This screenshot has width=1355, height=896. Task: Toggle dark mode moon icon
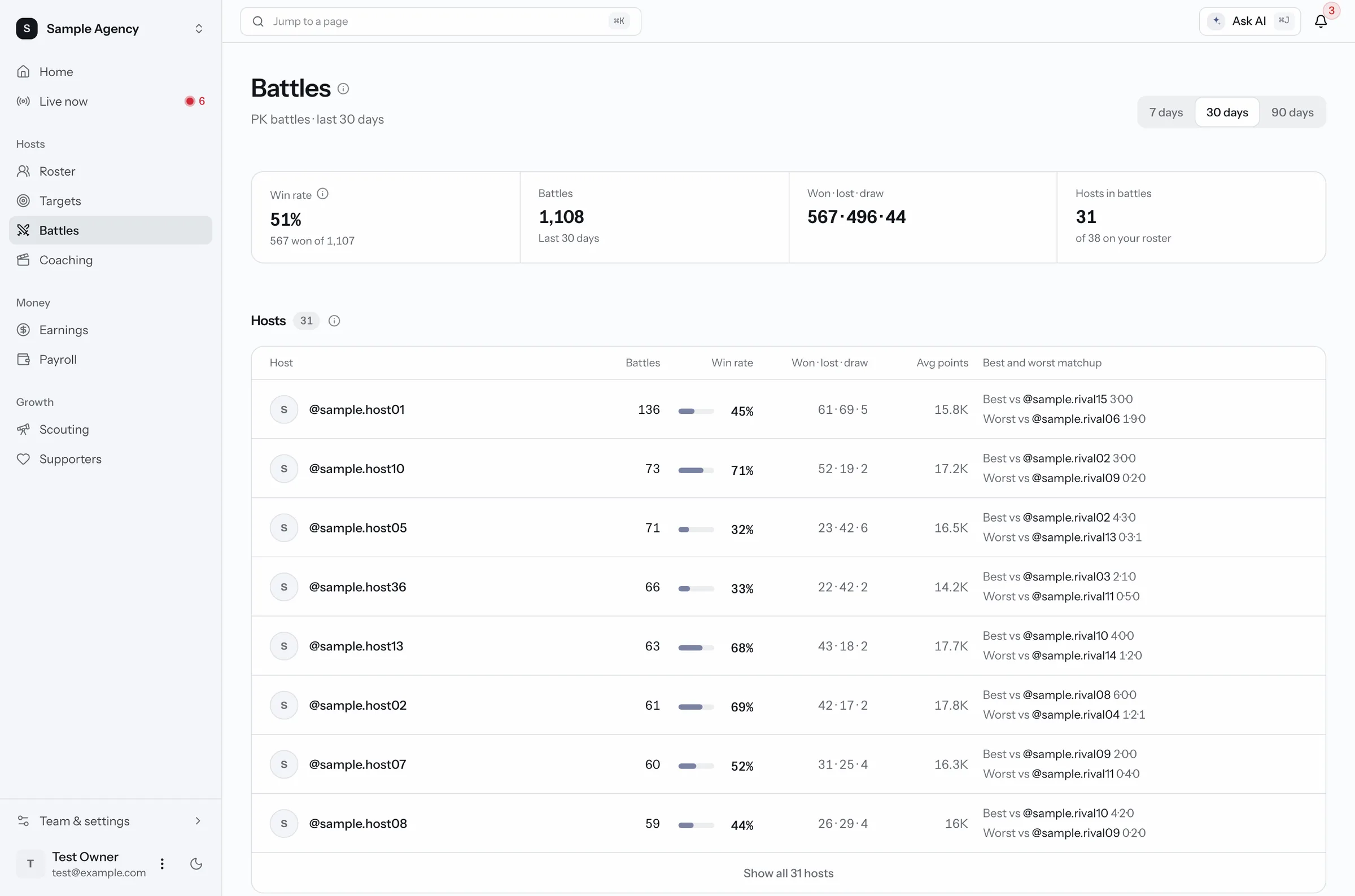(196, 863)
